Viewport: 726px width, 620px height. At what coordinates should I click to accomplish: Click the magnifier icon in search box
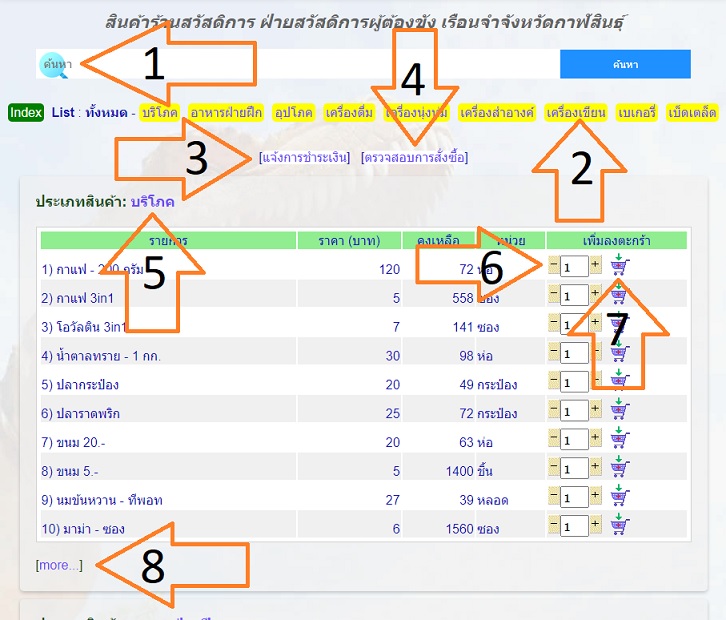(53, 64)
